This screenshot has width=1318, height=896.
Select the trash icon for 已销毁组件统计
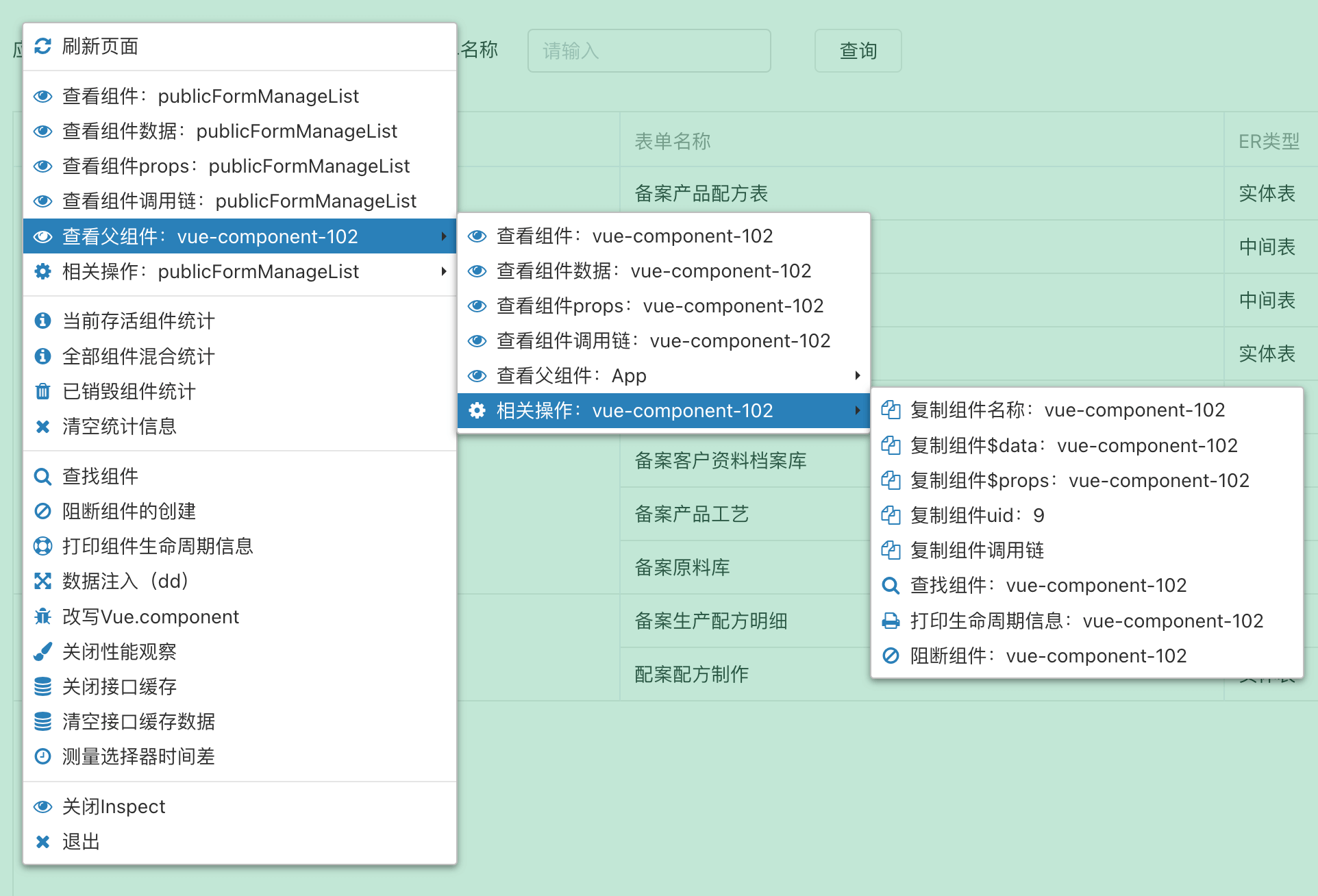[42, 391]
